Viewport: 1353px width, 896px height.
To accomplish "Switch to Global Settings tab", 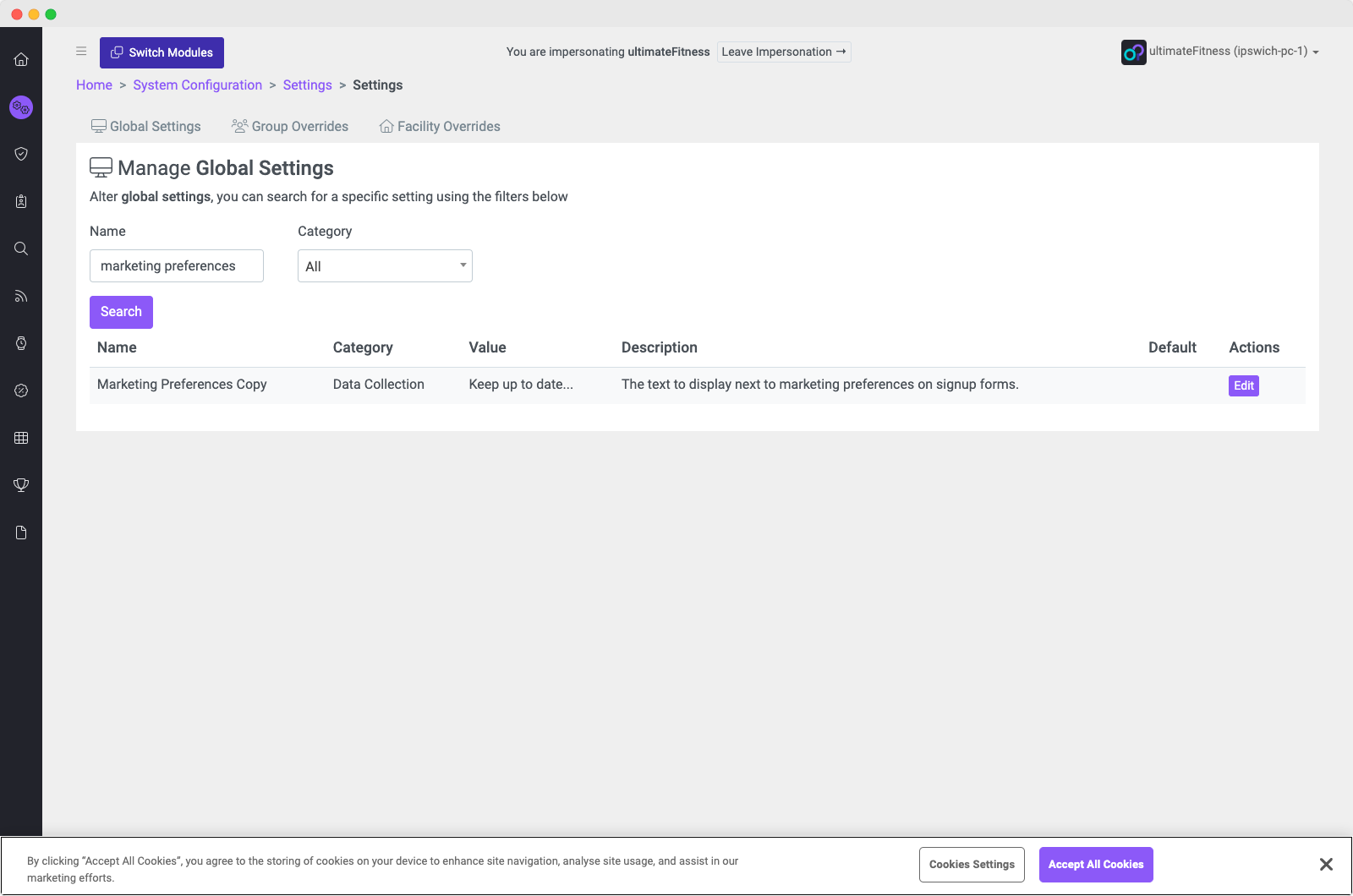I will coord(145,126).
